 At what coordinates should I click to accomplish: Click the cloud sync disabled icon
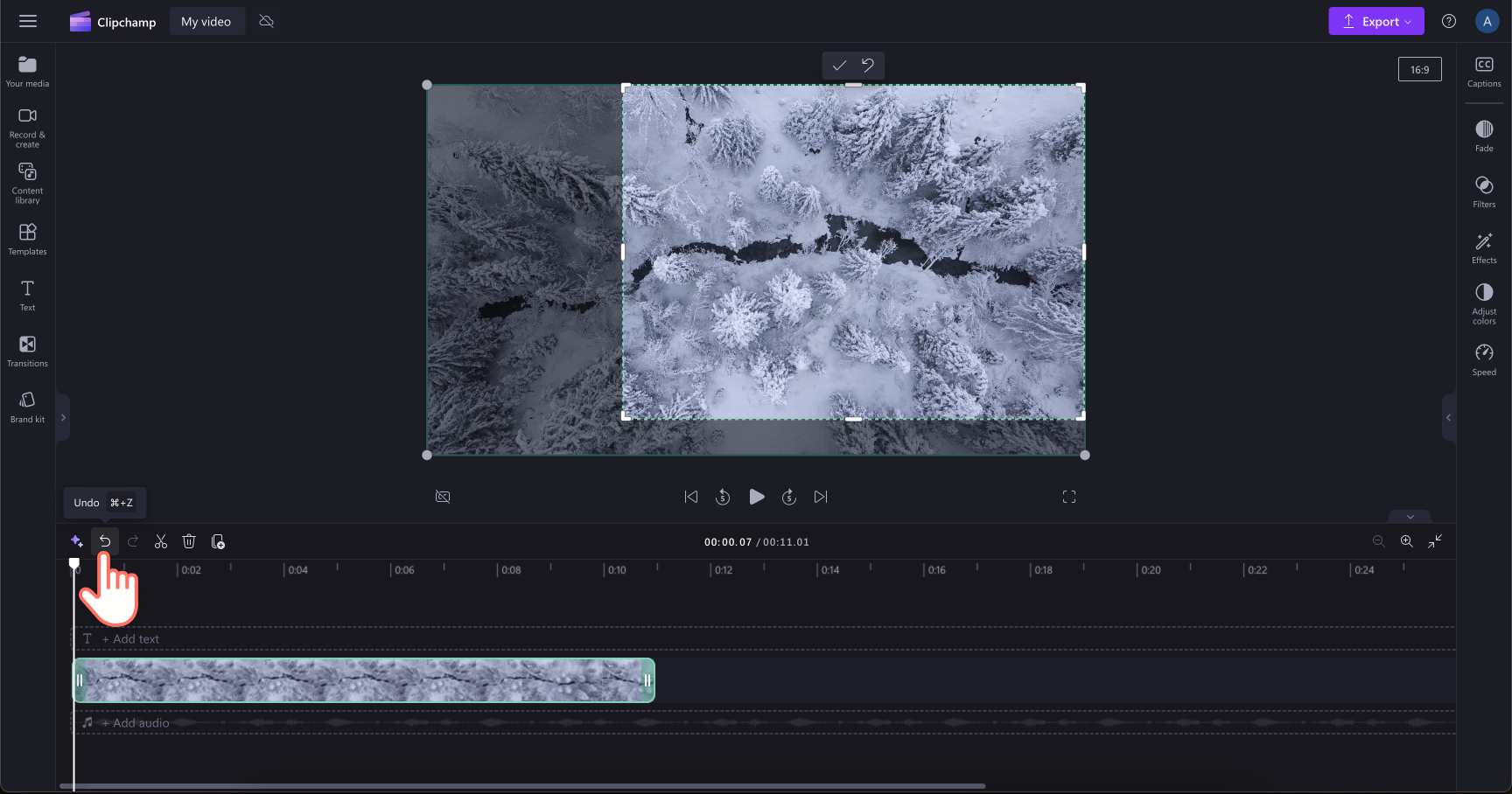tap(267, 21)
